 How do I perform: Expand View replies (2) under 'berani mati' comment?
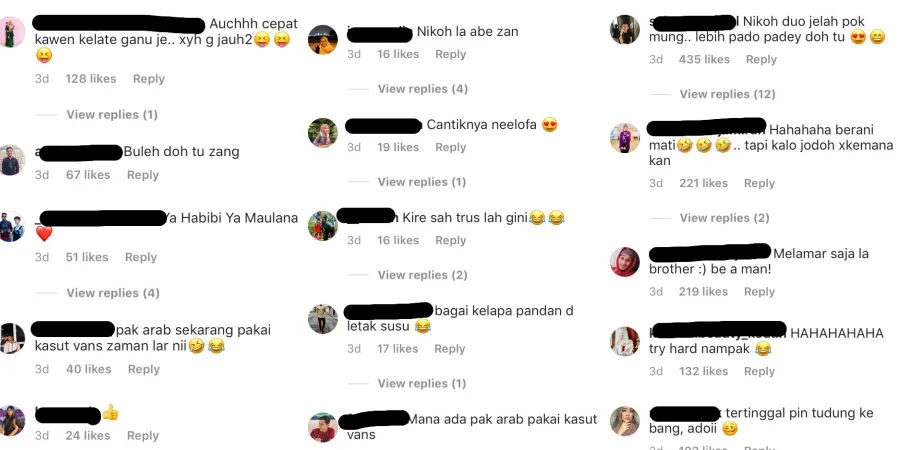coord(724,218)
